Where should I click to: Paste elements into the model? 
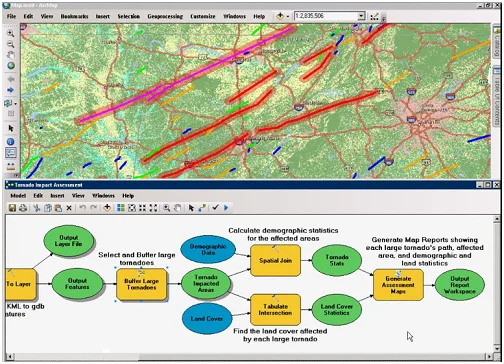pos(58,208)
